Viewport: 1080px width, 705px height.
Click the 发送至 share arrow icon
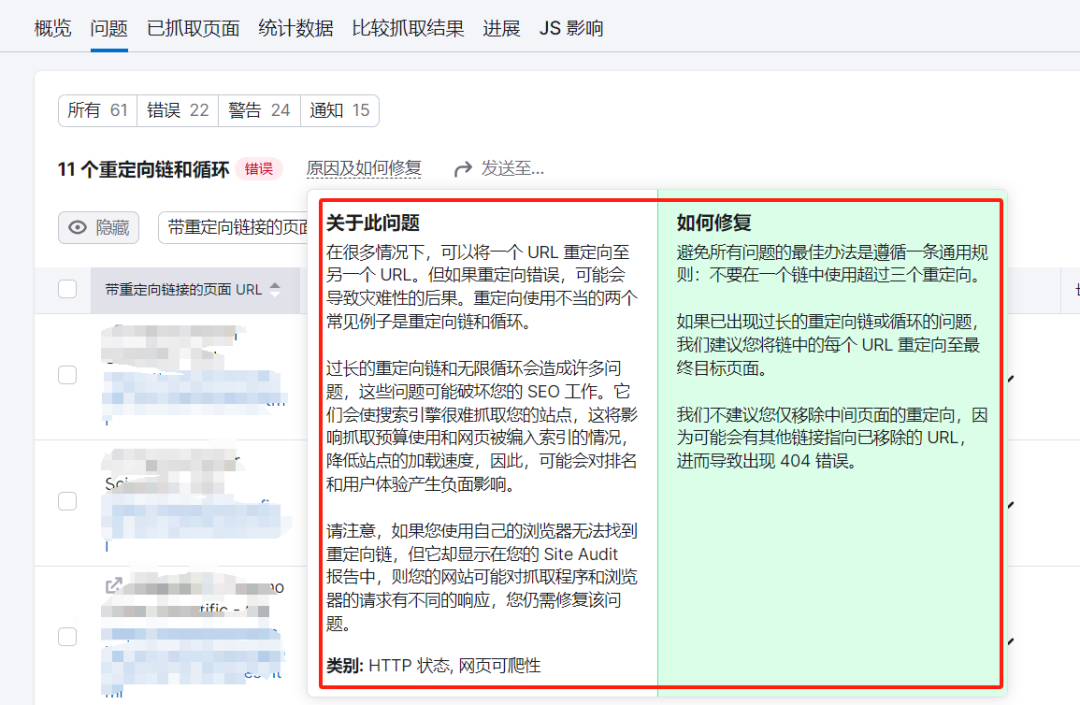(x=463, y=169)
